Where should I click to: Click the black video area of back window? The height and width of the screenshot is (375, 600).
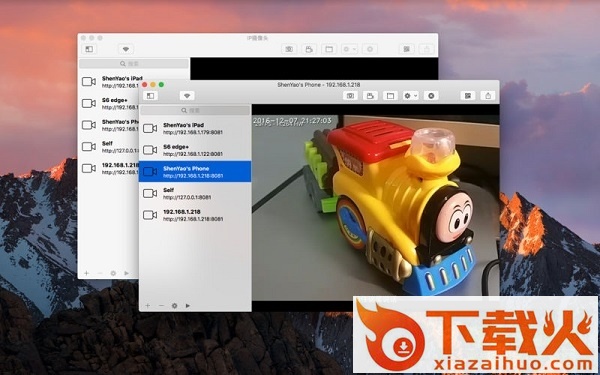pos(314,68)
